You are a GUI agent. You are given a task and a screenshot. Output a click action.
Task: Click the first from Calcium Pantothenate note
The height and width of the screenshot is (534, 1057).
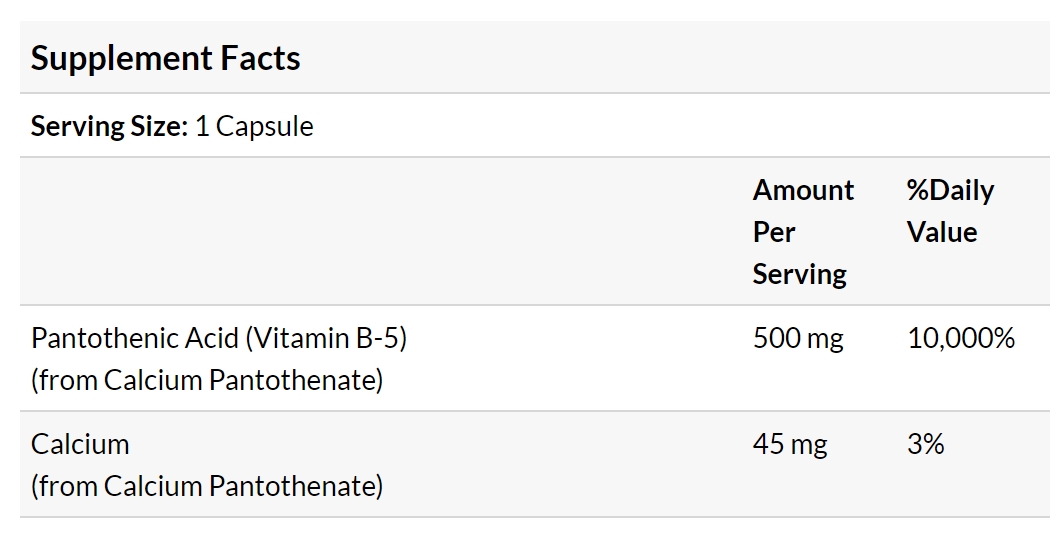207,380
